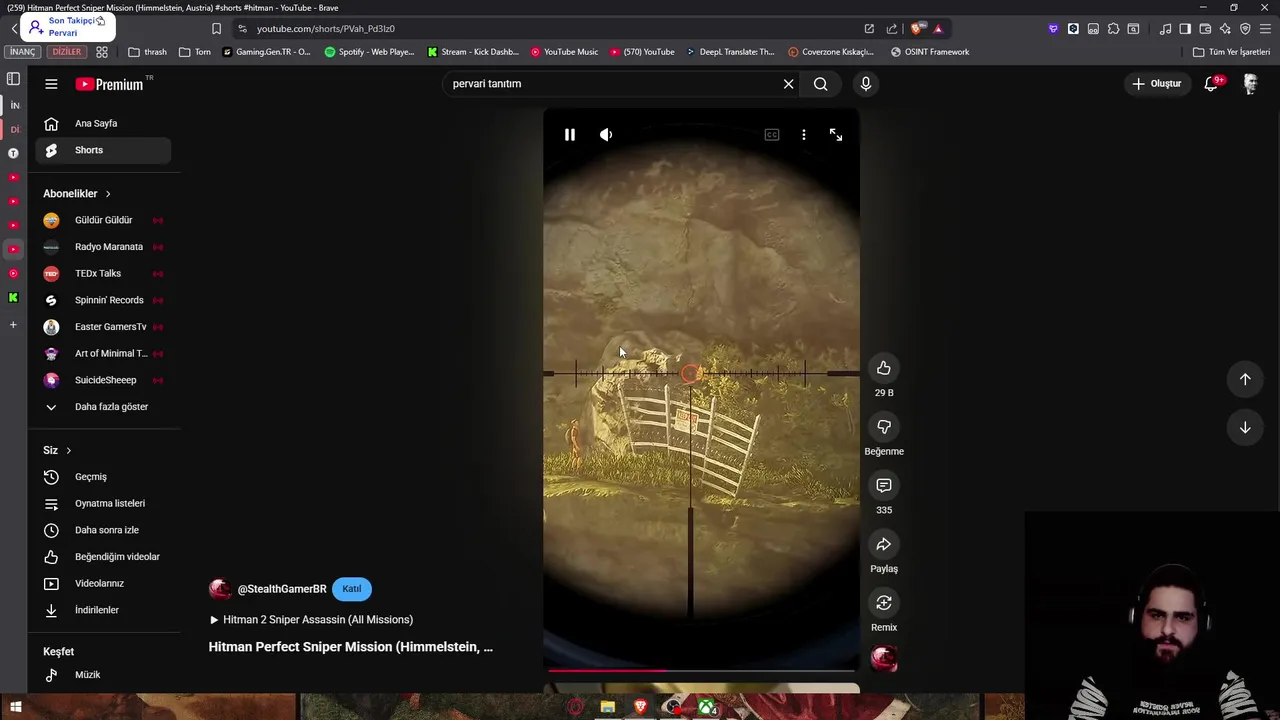Screen dimensions: 1280x720
Task: Open Easter GamersTv subscription
Action: tap(103, 327)
